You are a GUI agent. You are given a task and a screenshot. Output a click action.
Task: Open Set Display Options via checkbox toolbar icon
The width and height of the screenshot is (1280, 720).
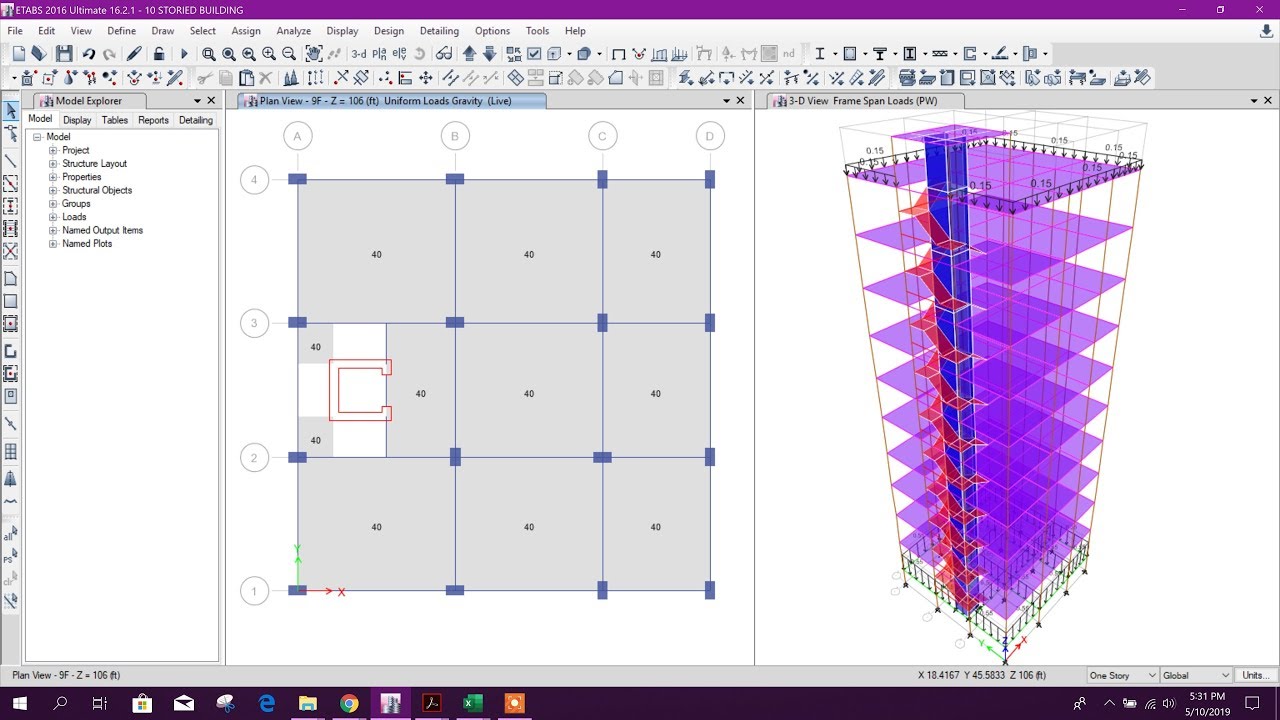tap(533, 53)
